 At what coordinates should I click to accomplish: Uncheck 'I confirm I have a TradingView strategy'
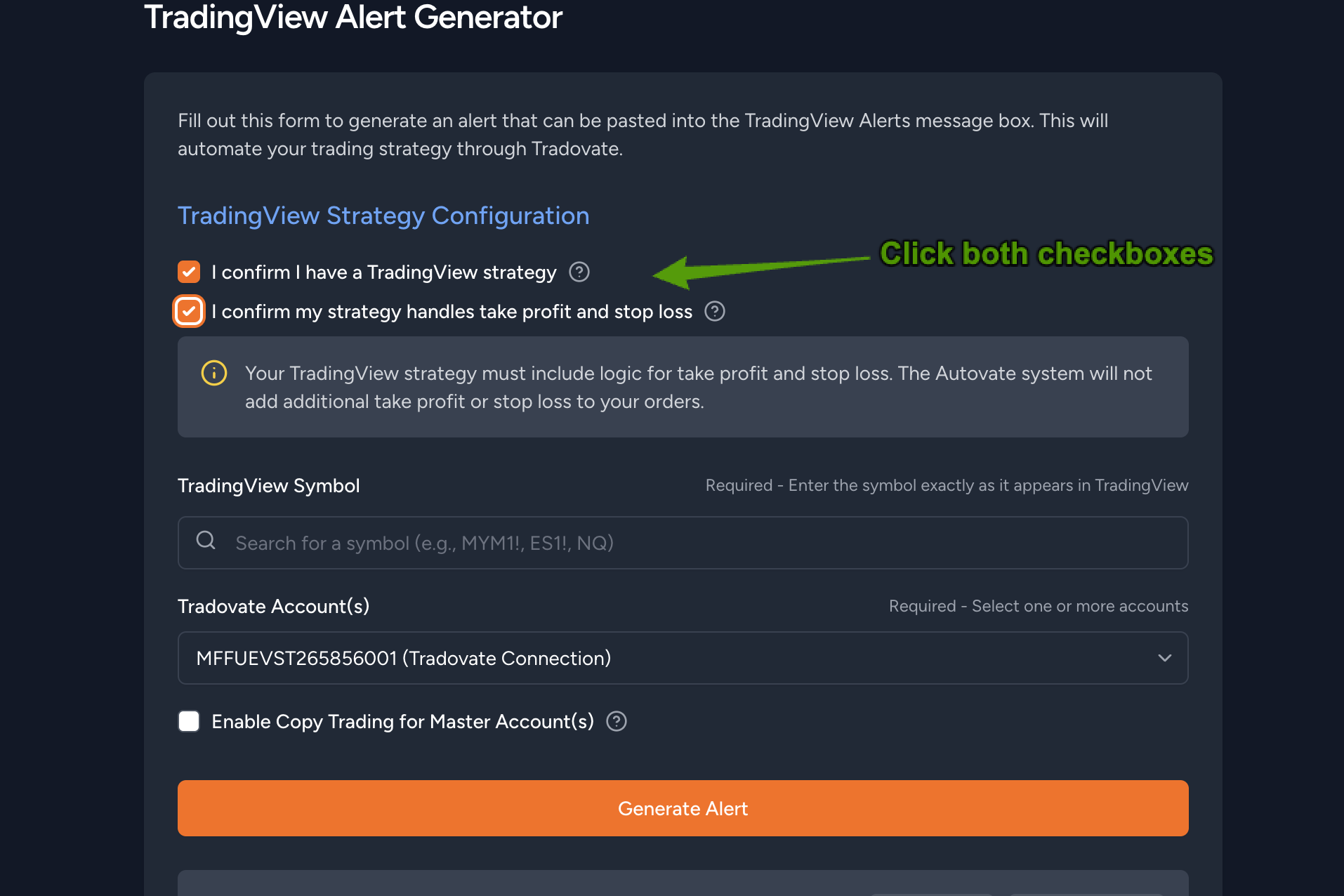(189, 272)
